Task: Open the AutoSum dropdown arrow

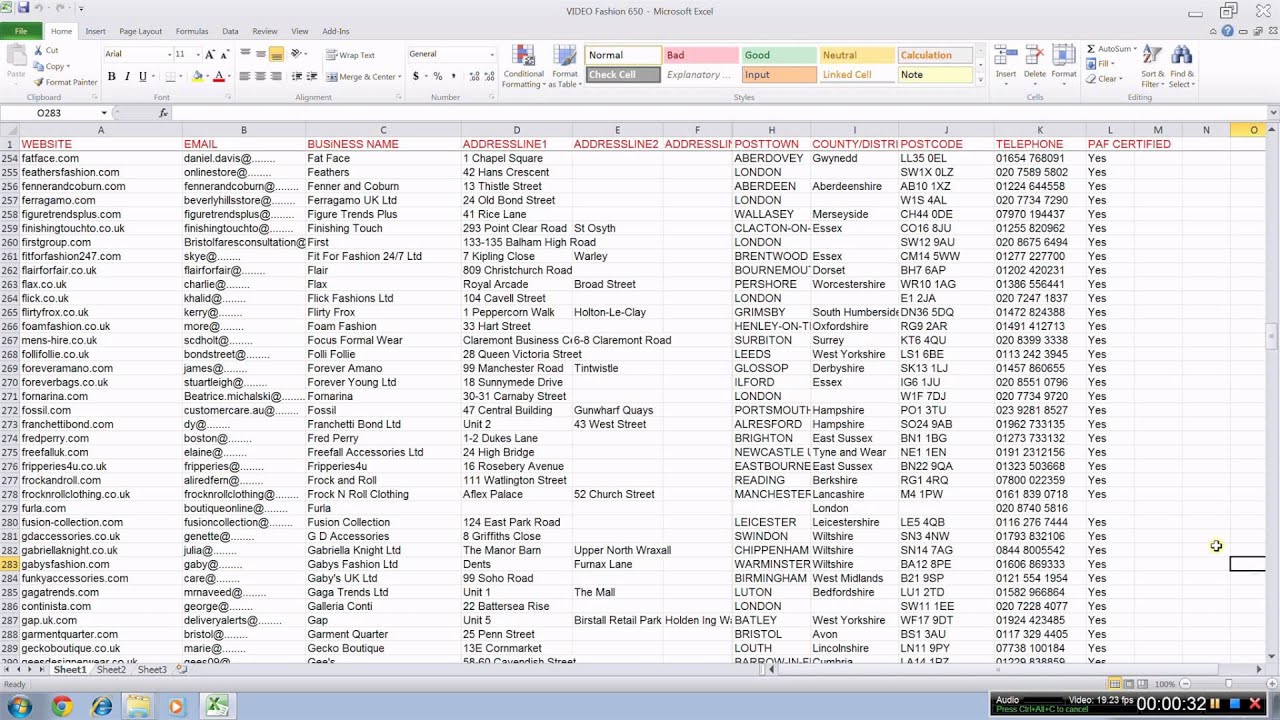Action: pos(1134,49)
